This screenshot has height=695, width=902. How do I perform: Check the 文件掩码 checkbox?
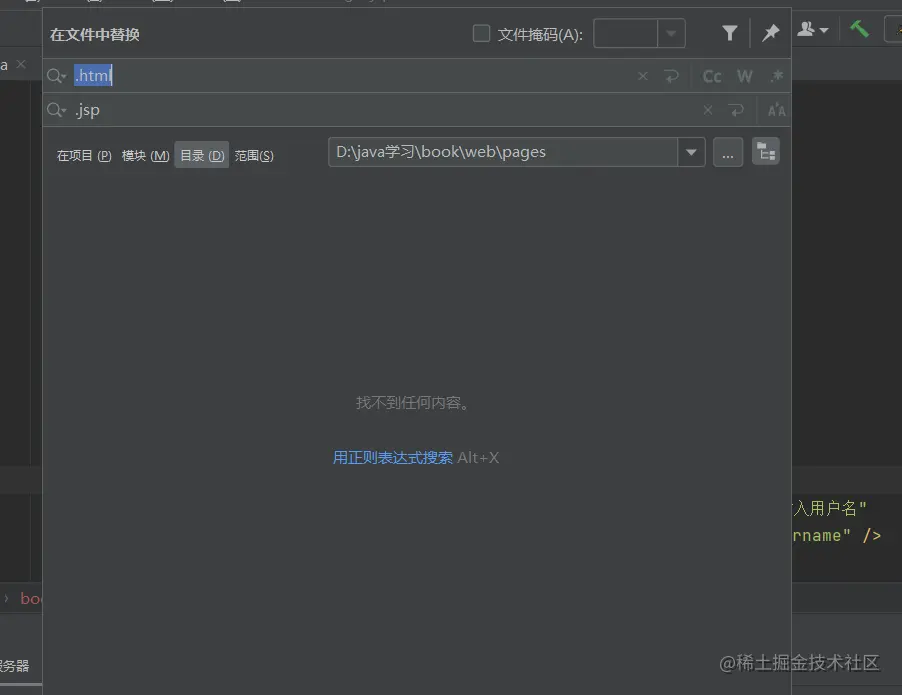click(x=480, y=32)
